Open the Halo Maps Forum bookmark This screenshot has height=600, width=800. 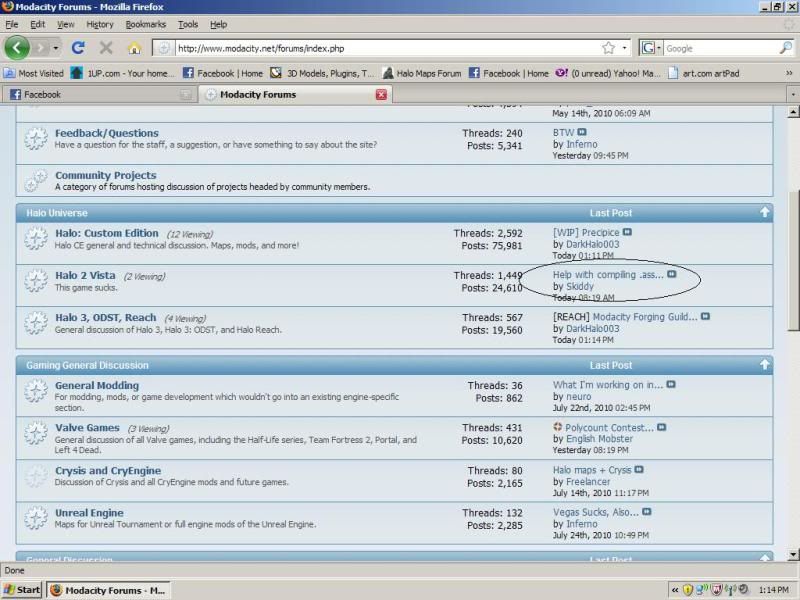(422, 73)
